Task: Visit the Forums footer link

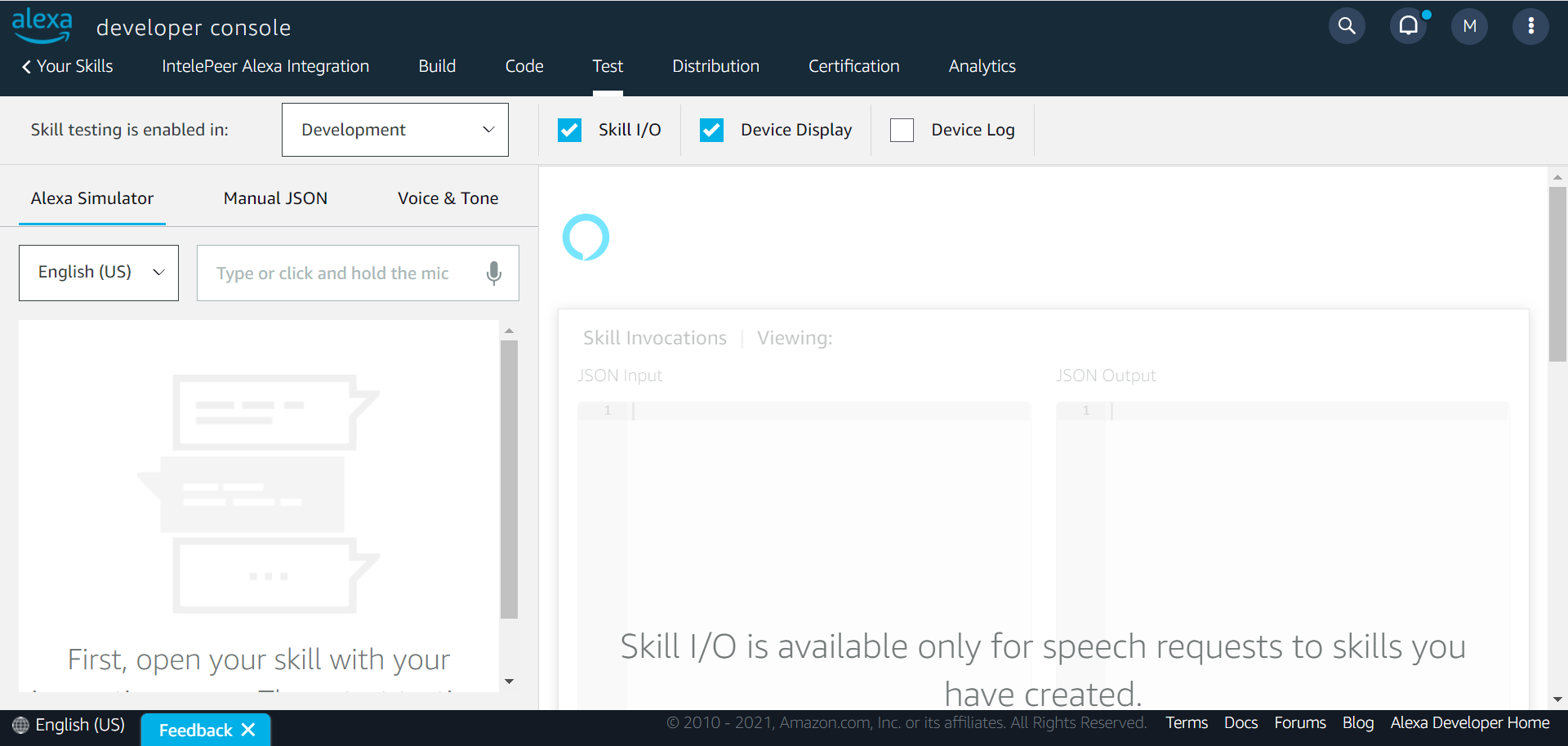Action: [1300, 723]
